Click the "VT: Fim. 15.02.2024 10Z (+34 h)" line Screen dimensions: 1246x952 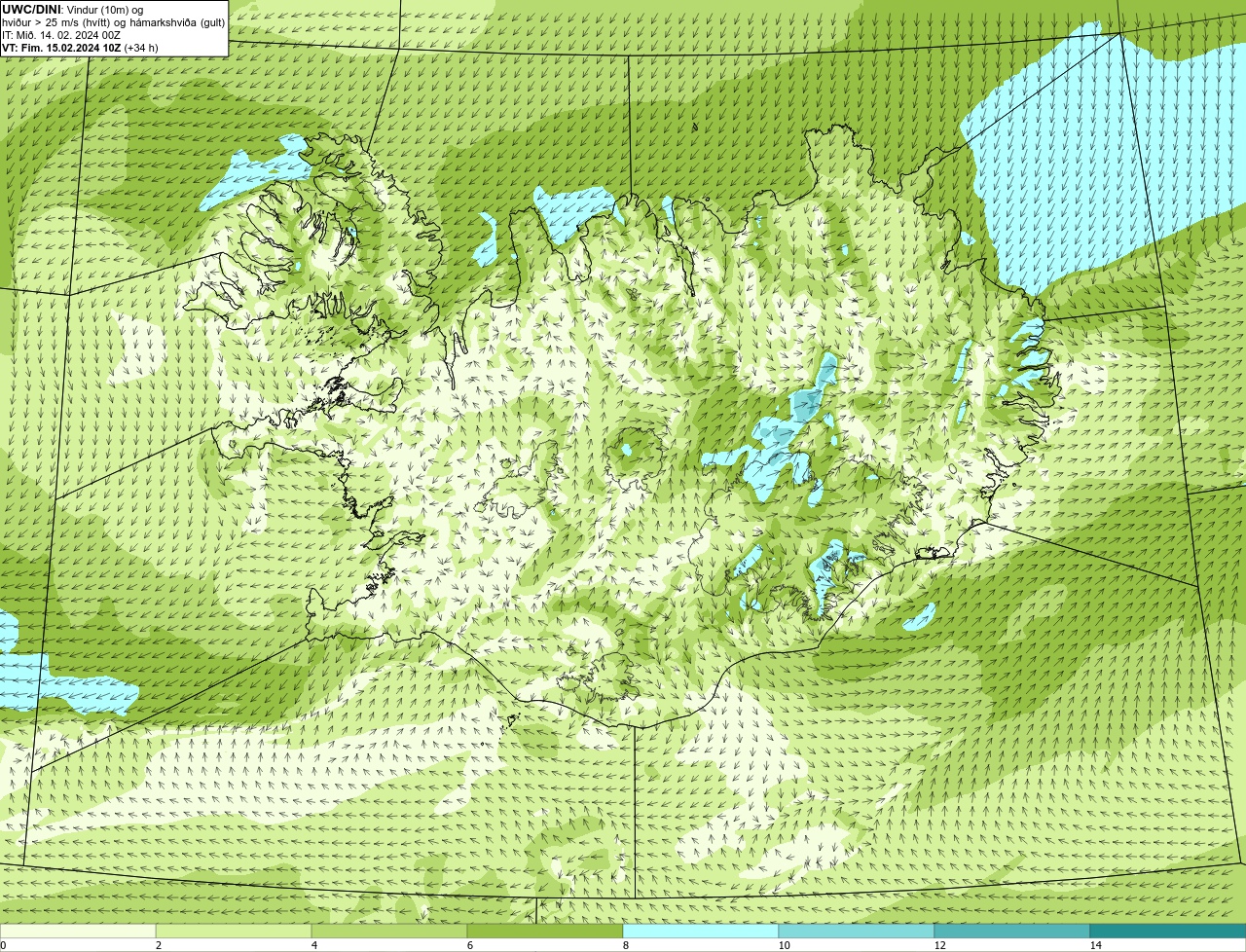[80, 48]
